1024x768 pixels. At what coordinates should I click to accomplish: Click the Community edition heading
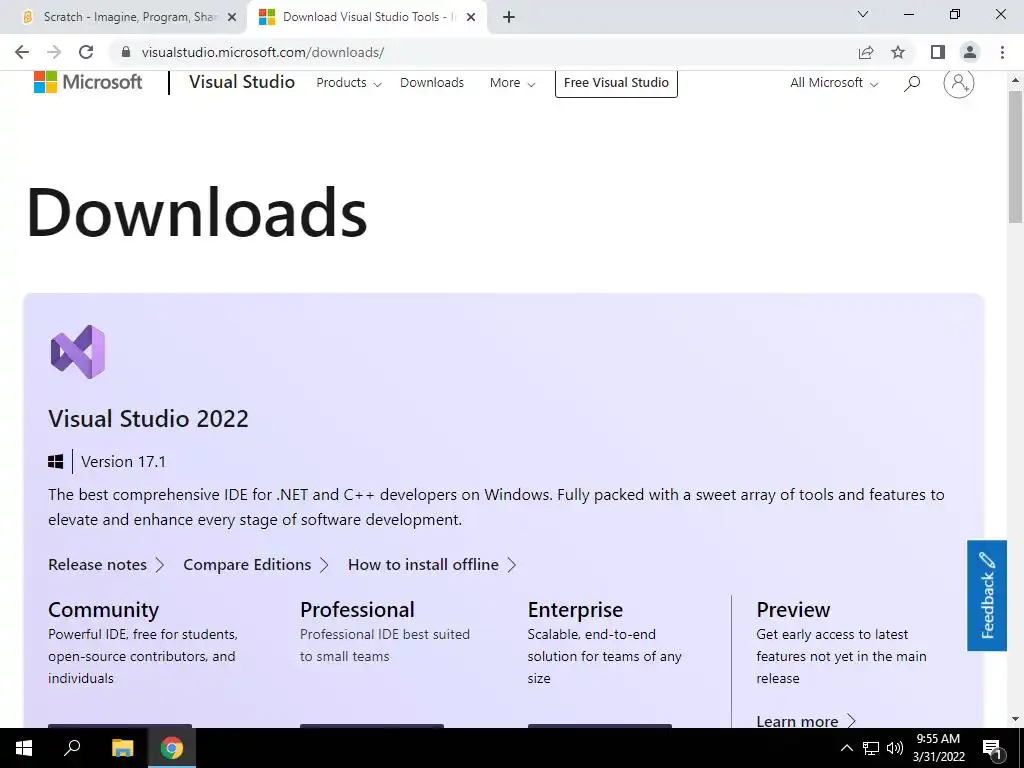pyautogui.click(x=103, y=610)
